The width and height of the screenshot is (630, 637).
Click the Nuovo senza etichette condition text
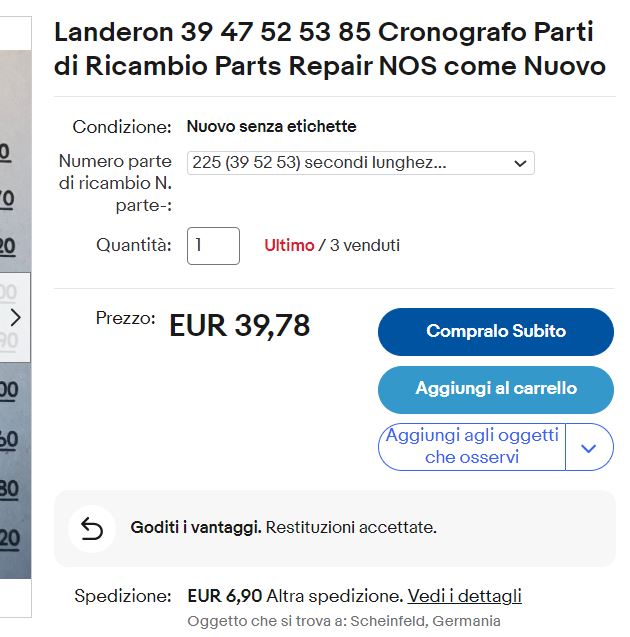(271, 127)
